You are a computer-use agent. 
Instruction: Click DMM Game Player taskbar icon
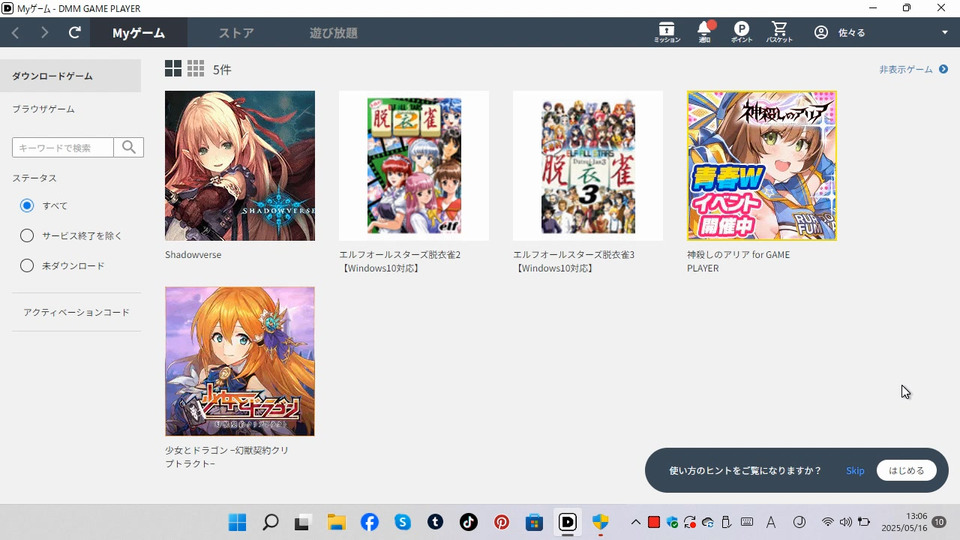(x=568, y=522)
